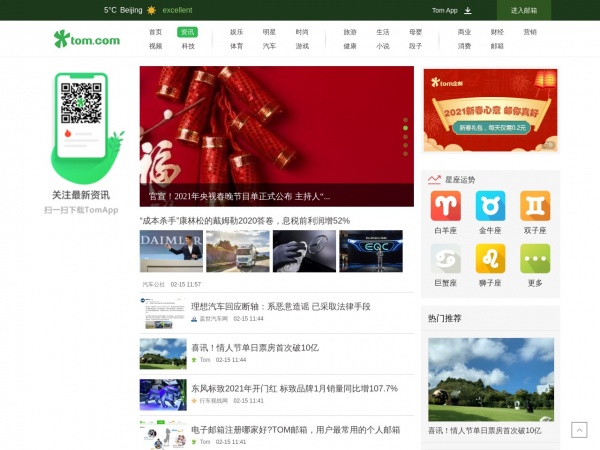Open the 东风标致2021年开门红 article
600x450 pixels.
click(x=295, y=389)
